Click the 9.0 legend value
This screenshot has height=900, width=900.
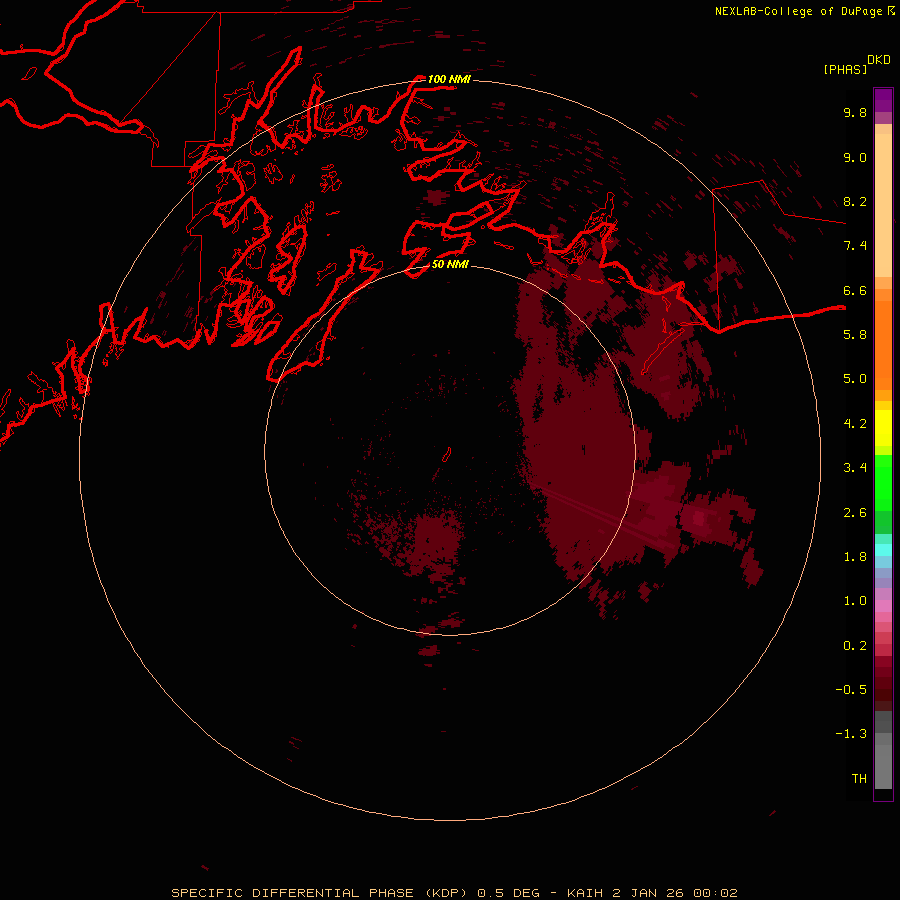tap(855, 158)
